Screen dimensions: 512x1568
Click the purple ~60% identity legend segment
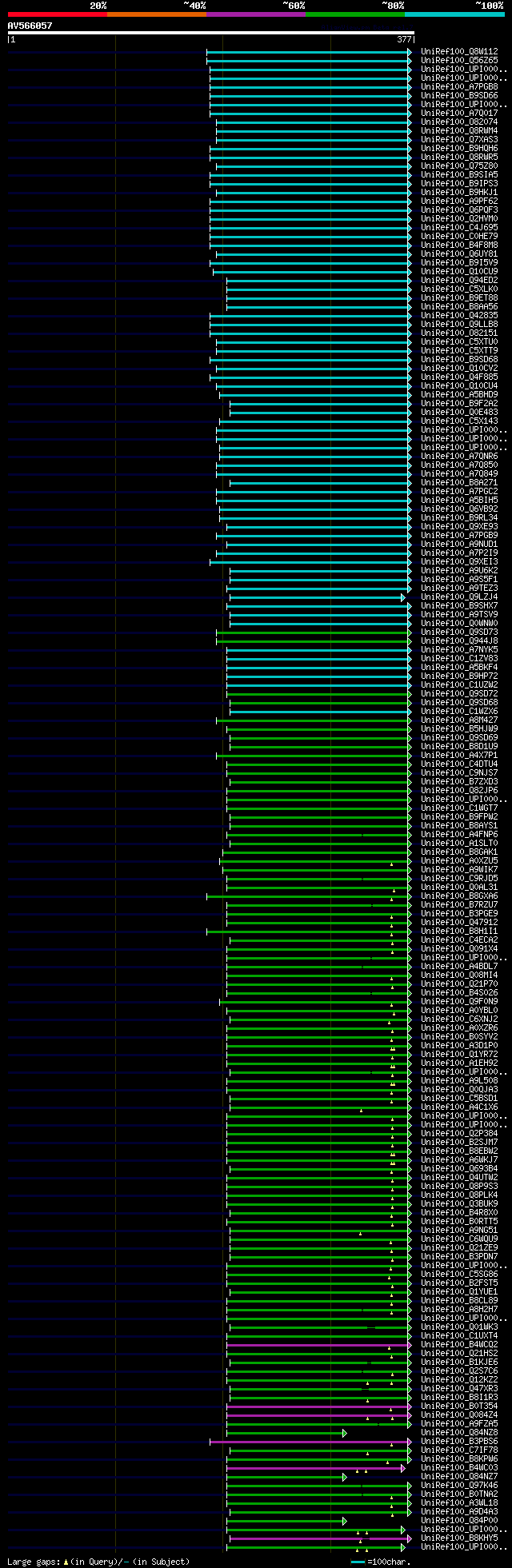(256, 14)
